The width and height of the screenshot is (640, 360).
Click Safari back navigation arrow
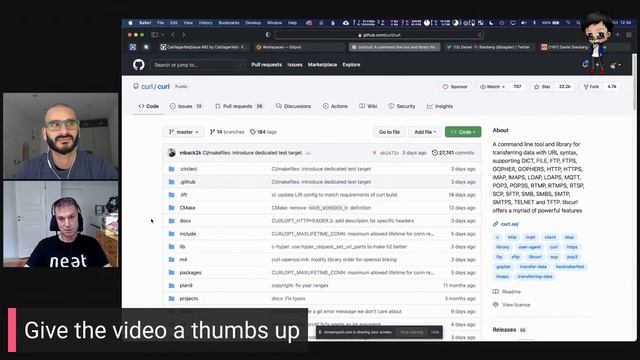[x=173, y=35]
